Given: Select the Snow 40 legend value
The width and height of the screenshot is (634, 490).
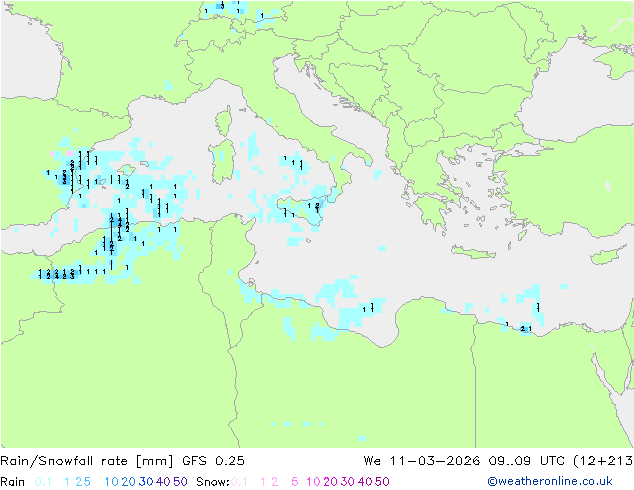Looking at the screenshot, I should coord(365,482).
